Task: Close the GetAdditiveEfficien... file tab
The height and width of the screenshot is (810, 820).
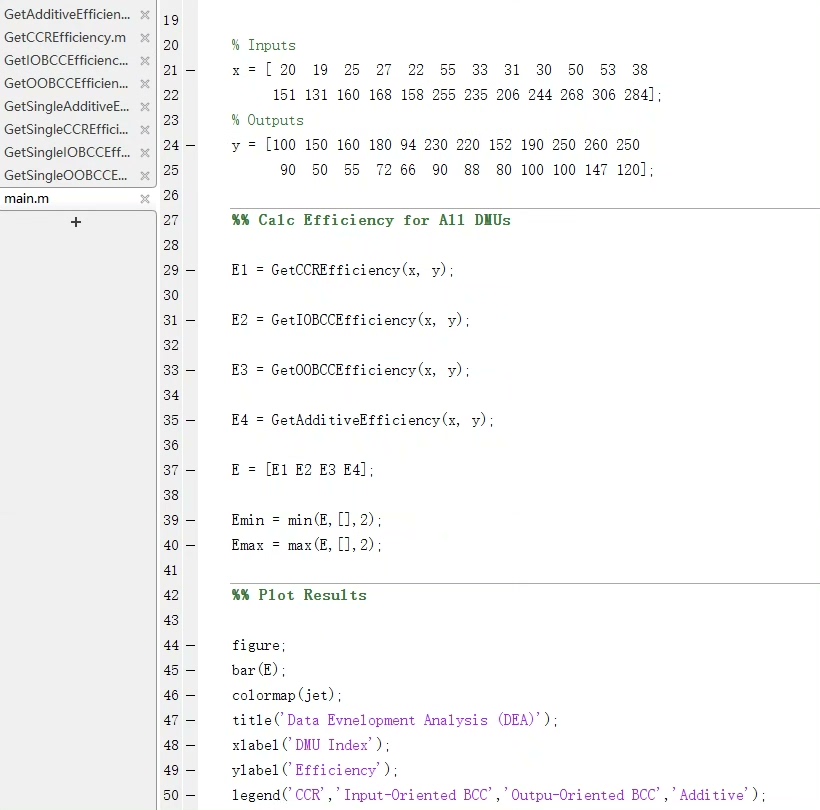Action: 145,15
